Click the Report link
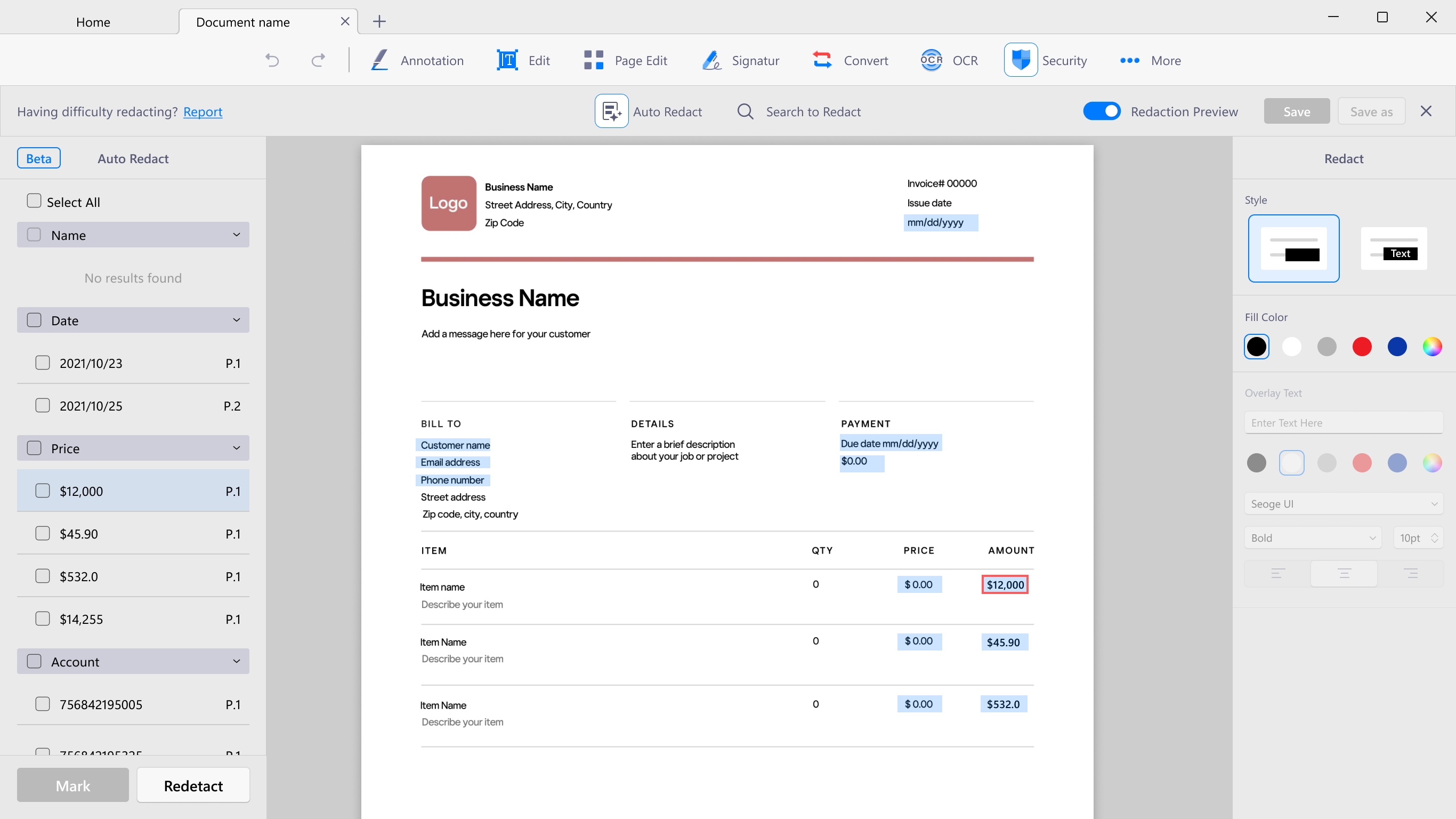Screen dimensions: 1456x819 [203, 111]
